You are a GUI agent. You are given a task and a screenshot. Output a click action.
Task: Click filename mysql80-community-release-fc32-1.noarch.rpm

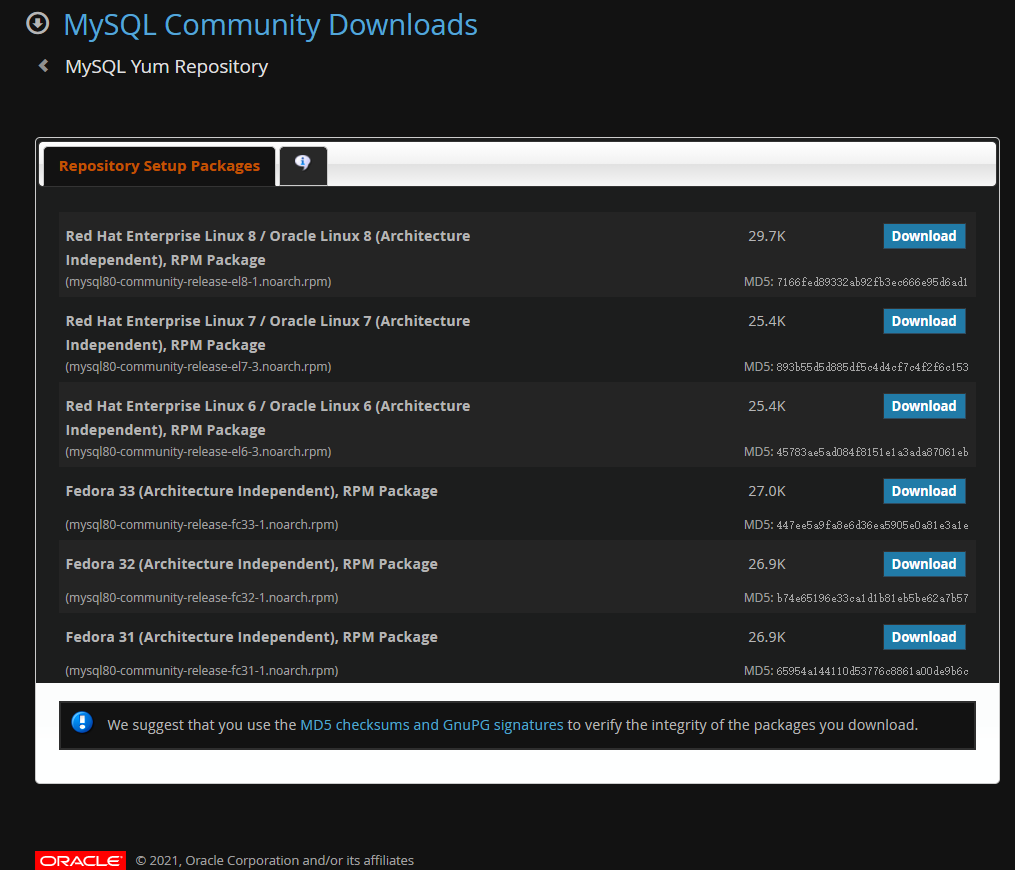coord(202,597)
